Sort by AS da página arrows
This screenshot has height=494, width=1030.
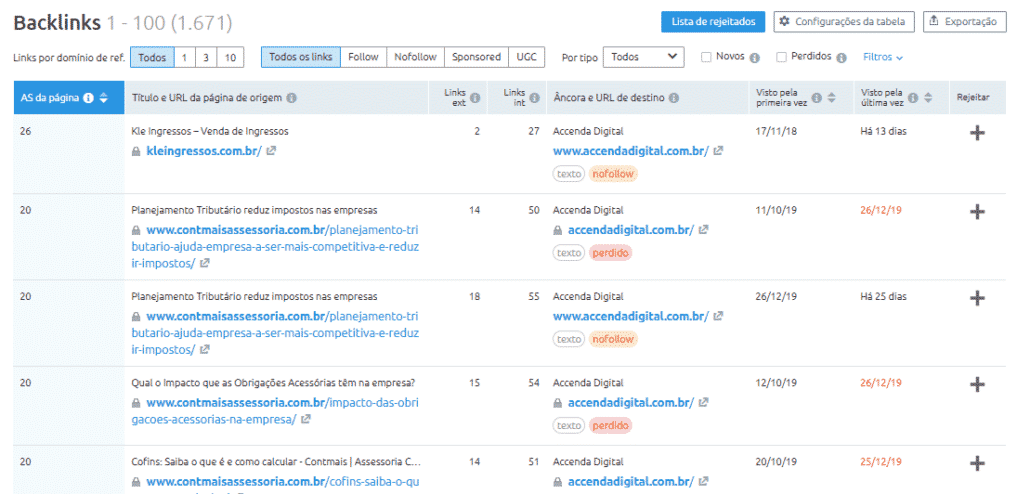[x=103, y=98]
